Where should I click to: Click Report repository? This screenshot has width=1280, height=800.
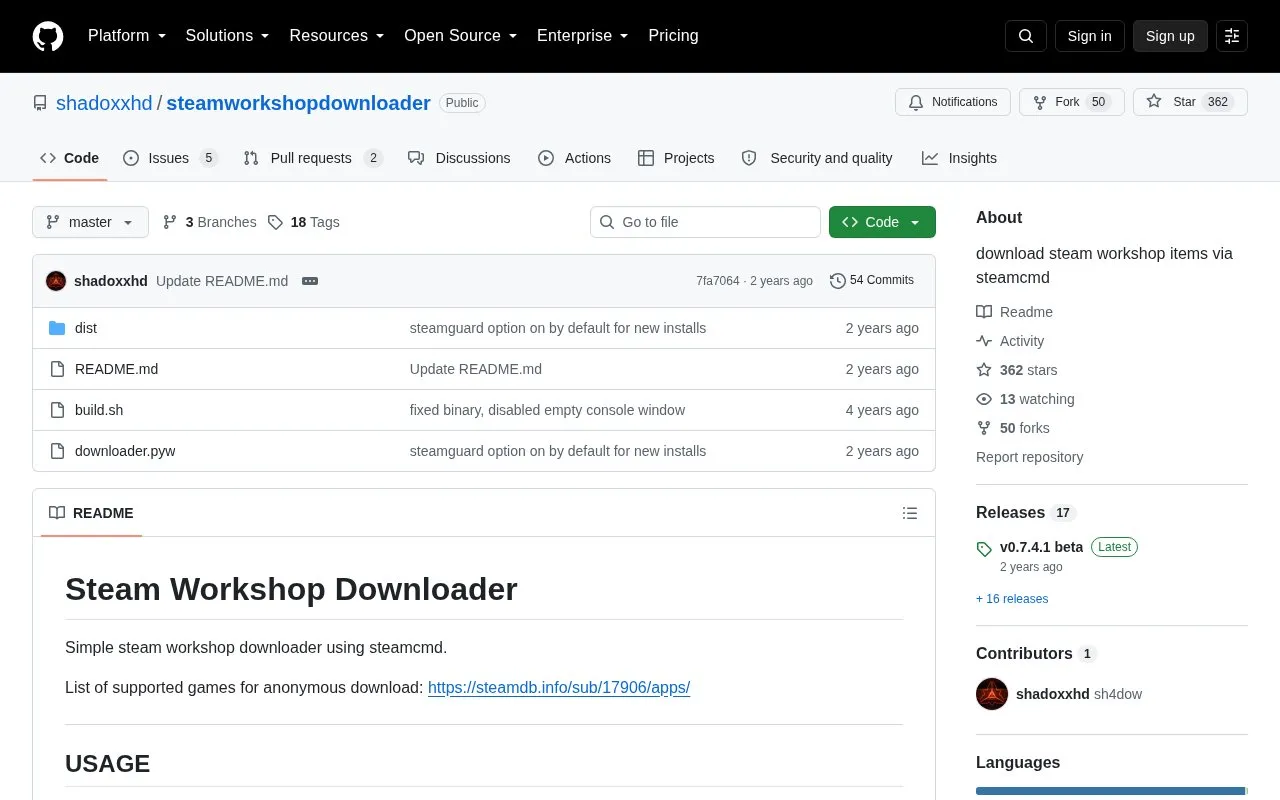coord(1029,457)
